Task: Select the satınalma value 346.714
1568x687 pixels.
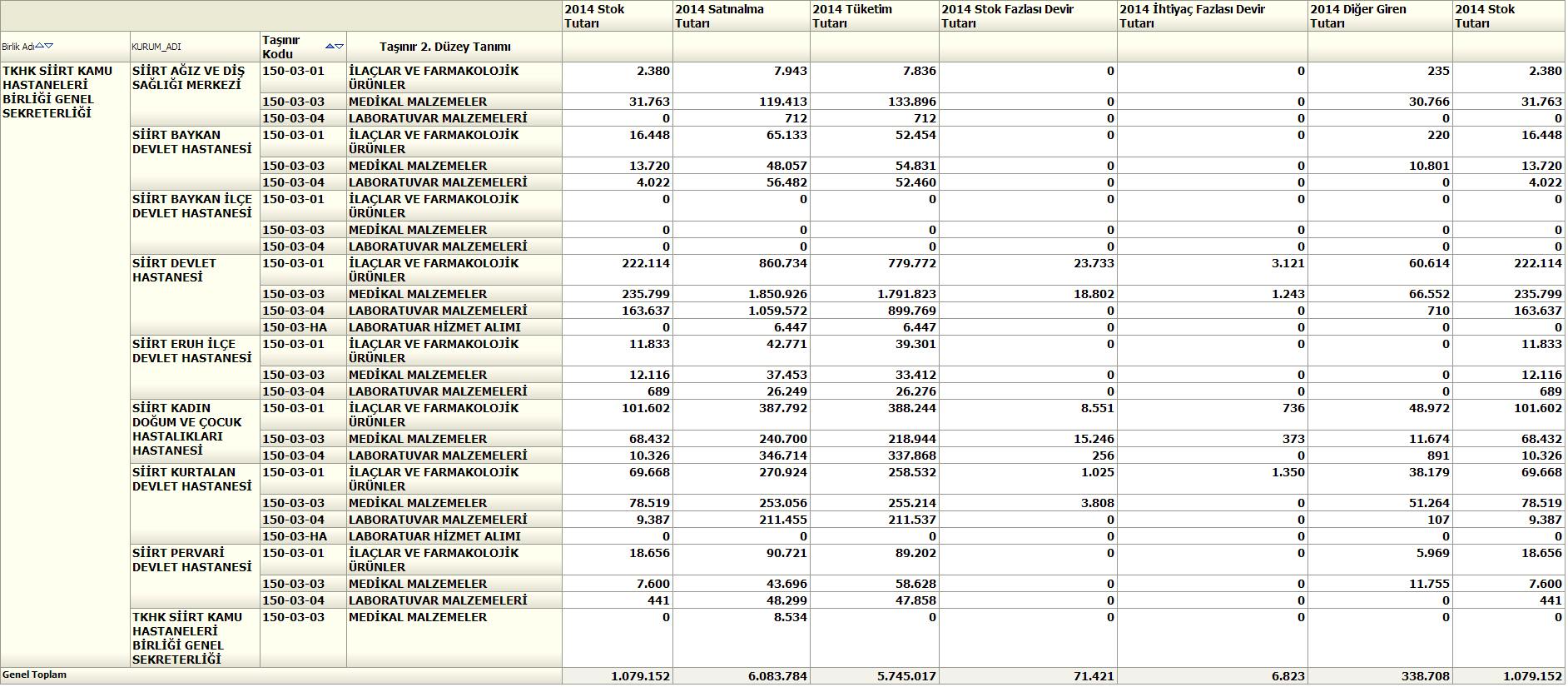Action: coord(783,456)
